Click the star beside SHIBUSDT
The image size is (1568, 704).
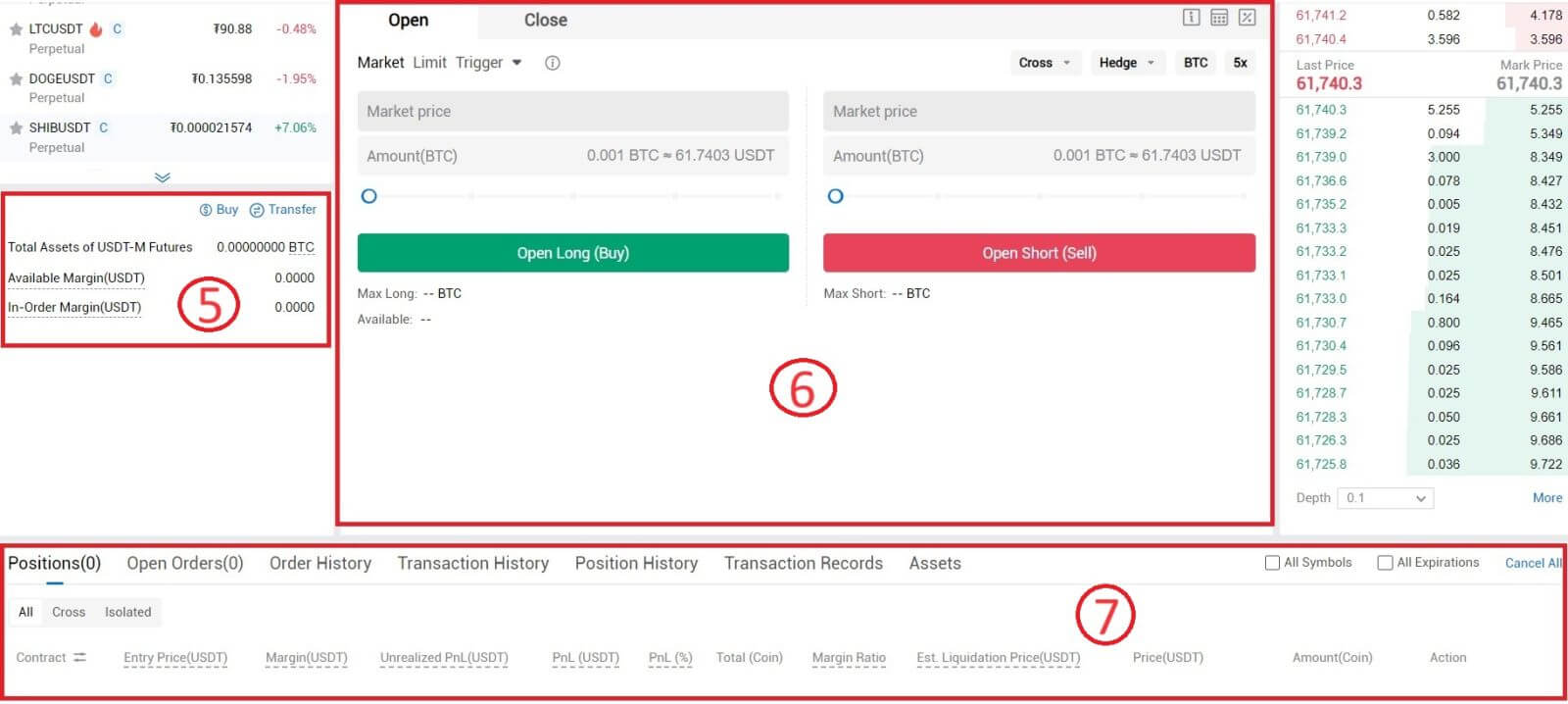(16, 127)
